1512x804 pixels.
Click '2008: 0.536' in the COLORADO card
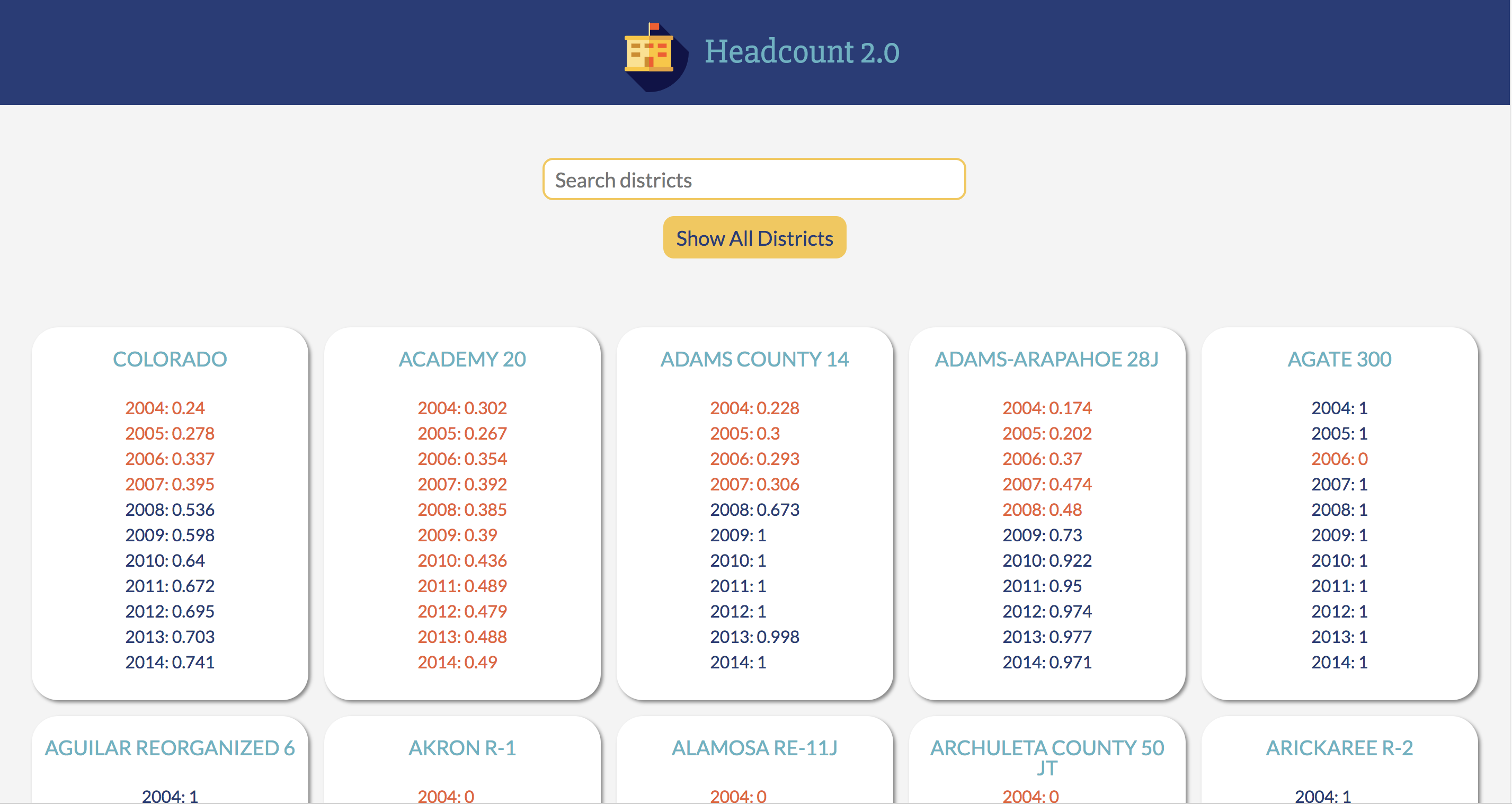click(x=170, y=510)
